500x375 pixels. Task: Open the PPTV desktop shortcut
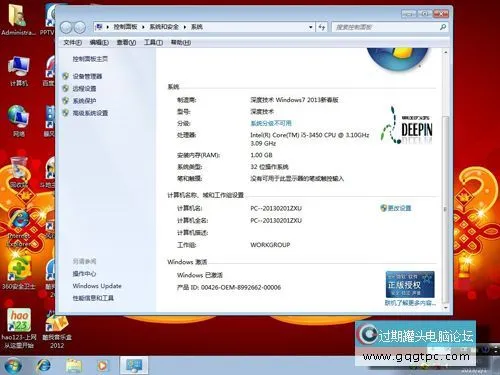(x=48, y=20)
